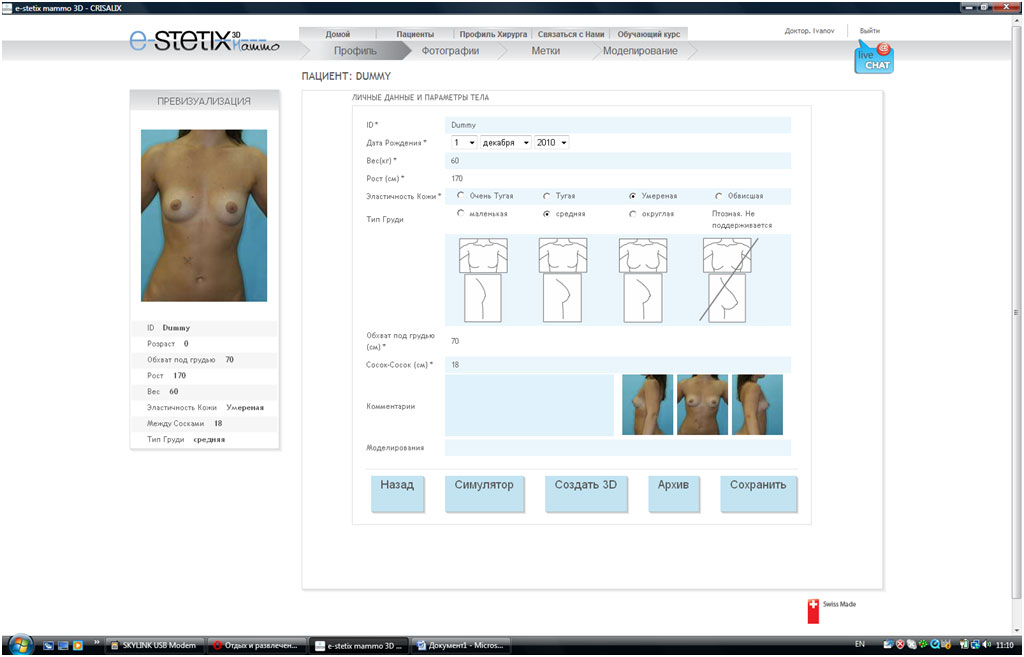Switch to SKYLINK USB Modem taskbar button
This screenshot has width=1024, height=657.
pos(155,645)
